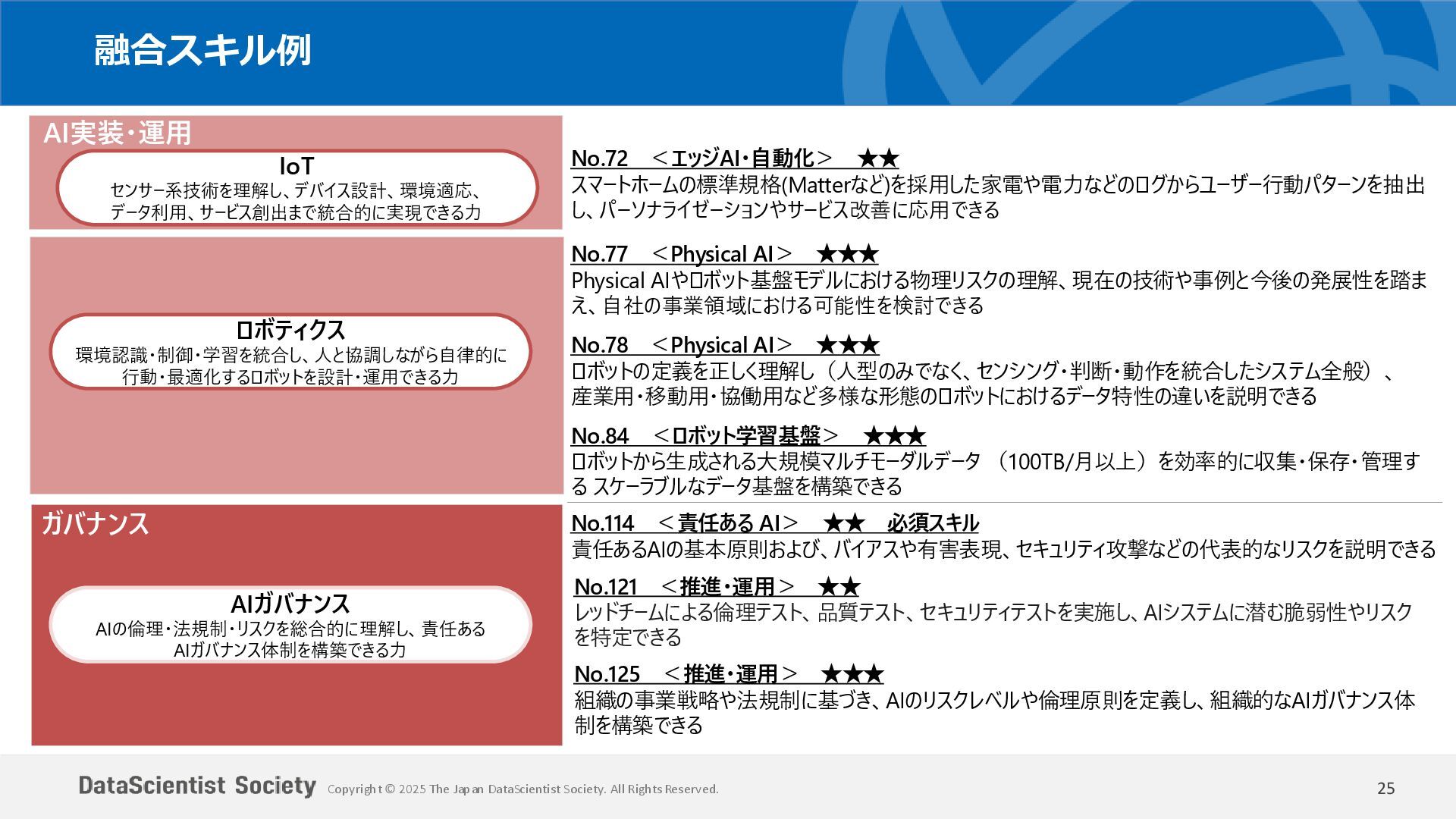Click the AI実装・運用 section label
Image resolution: width=1456 pixels, height=819 pixels.
pyautogui.click(x=118, y=133)
